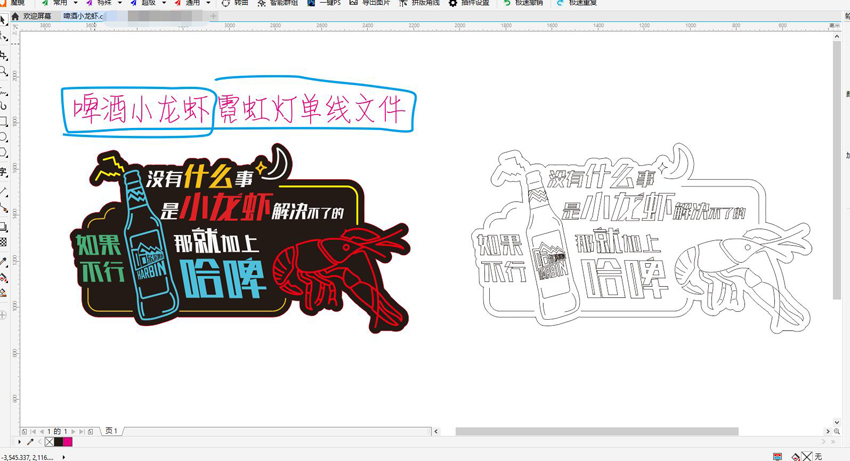Click the navigator zoom icon at corner
The image size is (850, 461).
tap(837, 431)
